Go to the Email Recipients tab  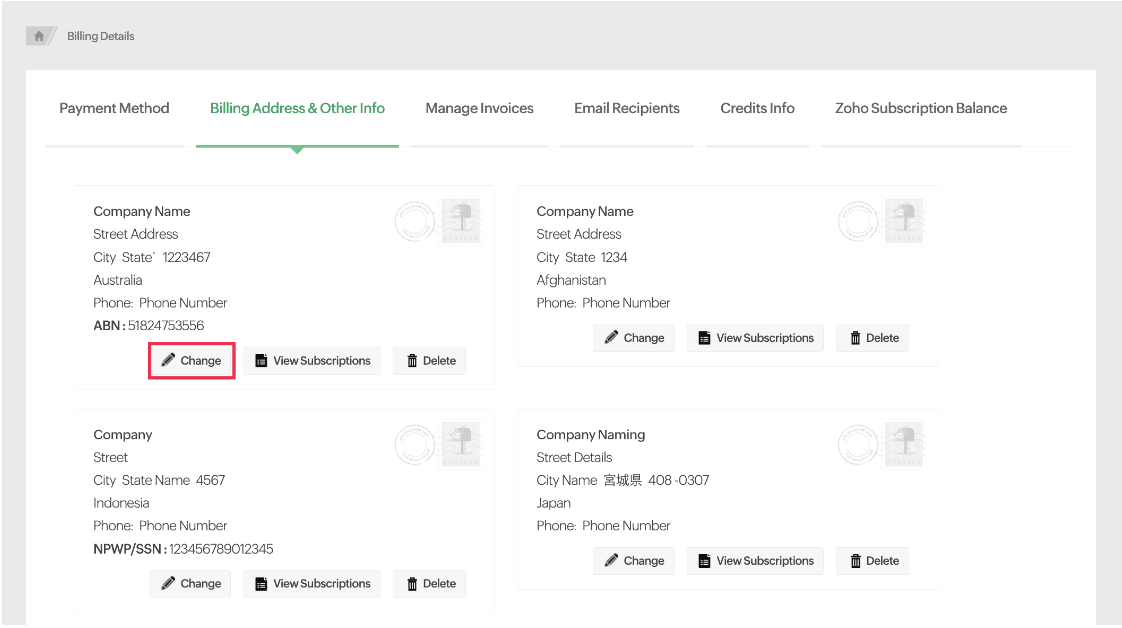pos(626,108)
